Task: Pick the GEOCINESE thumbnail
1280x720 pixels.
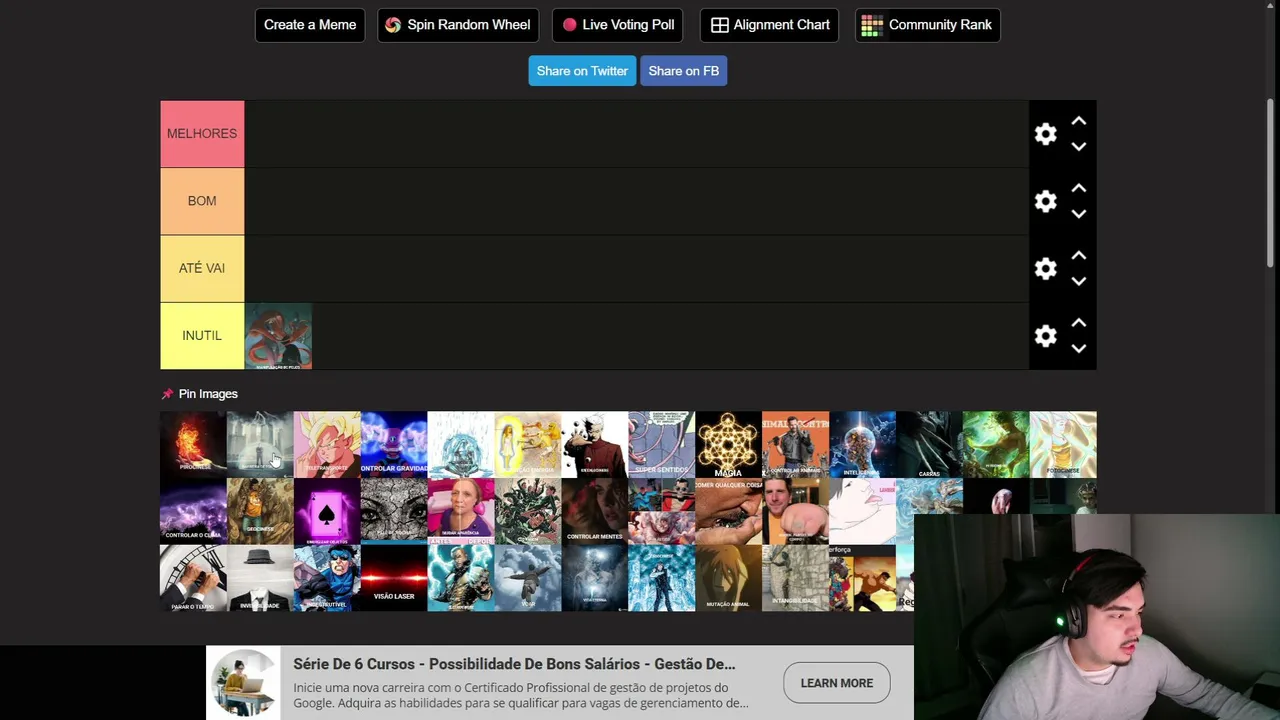Action: coord(260,511)
